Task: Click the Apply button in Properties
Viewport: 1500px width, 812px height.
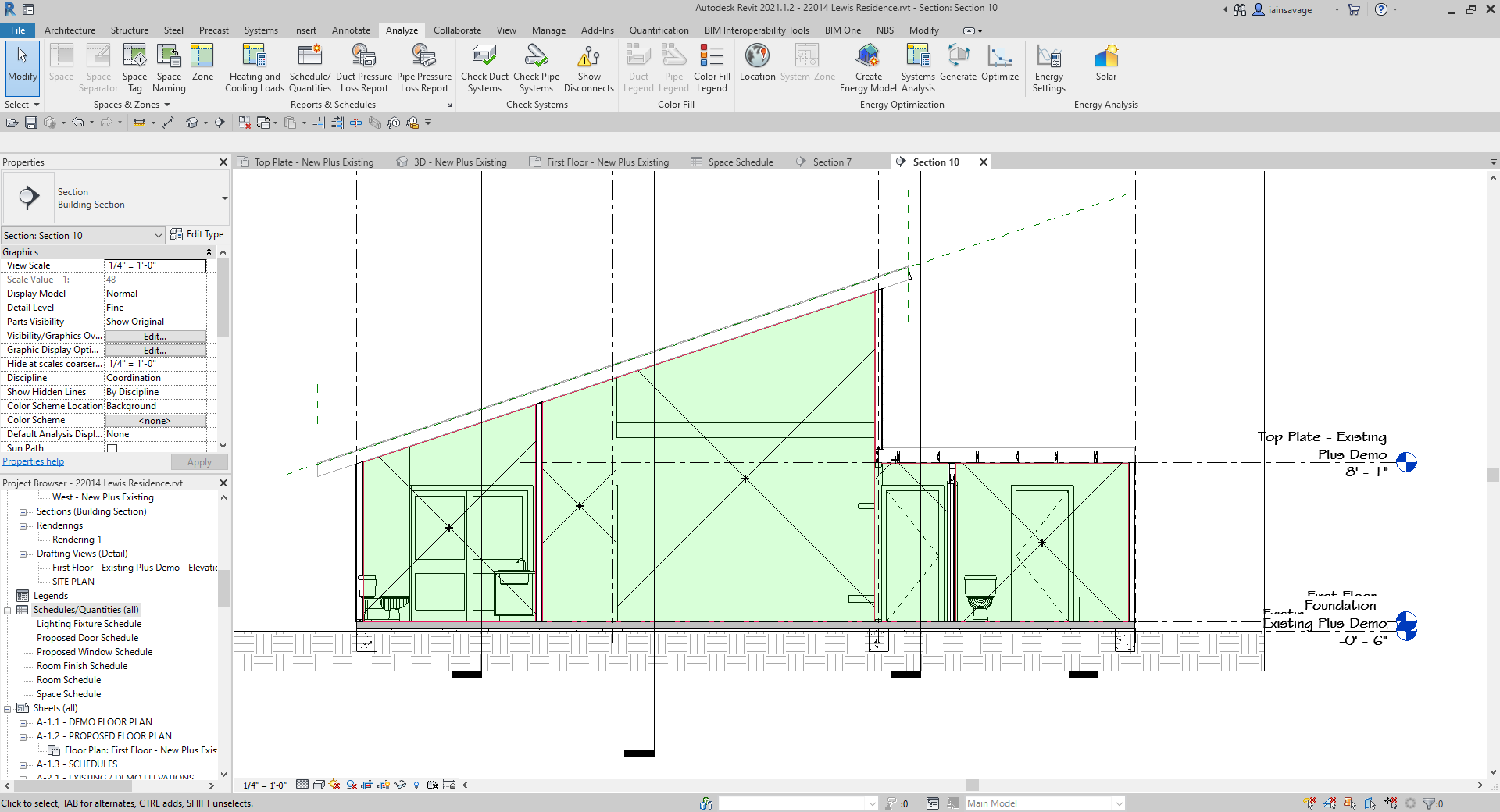Action: [x=199, y=461]
